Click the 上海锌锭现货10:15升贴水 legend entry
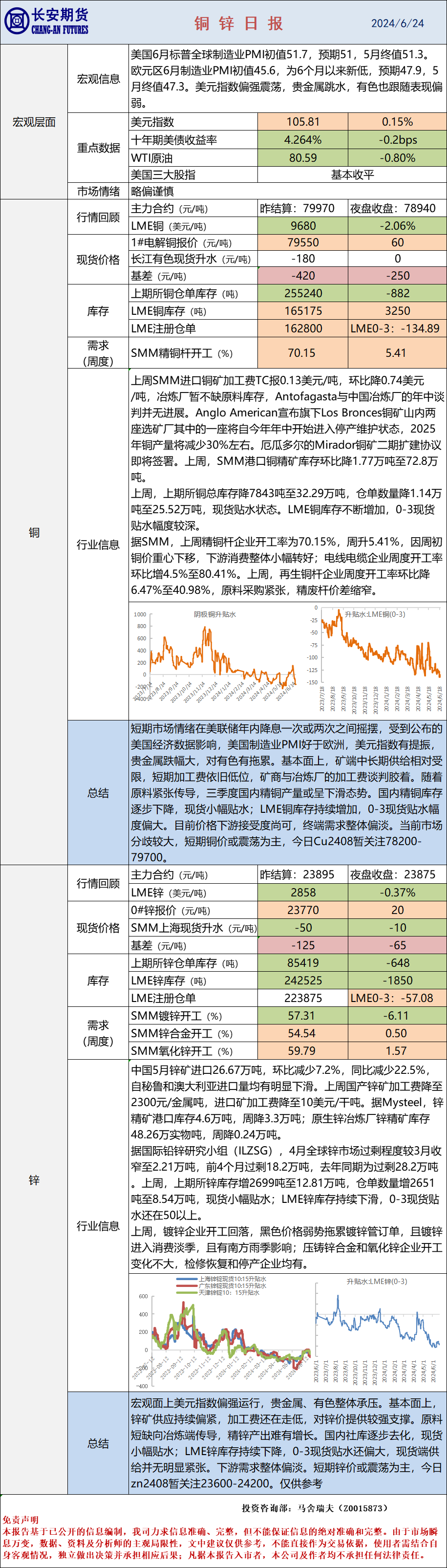The height and width of the screenshot is (1568, 447). (221, 1280)
